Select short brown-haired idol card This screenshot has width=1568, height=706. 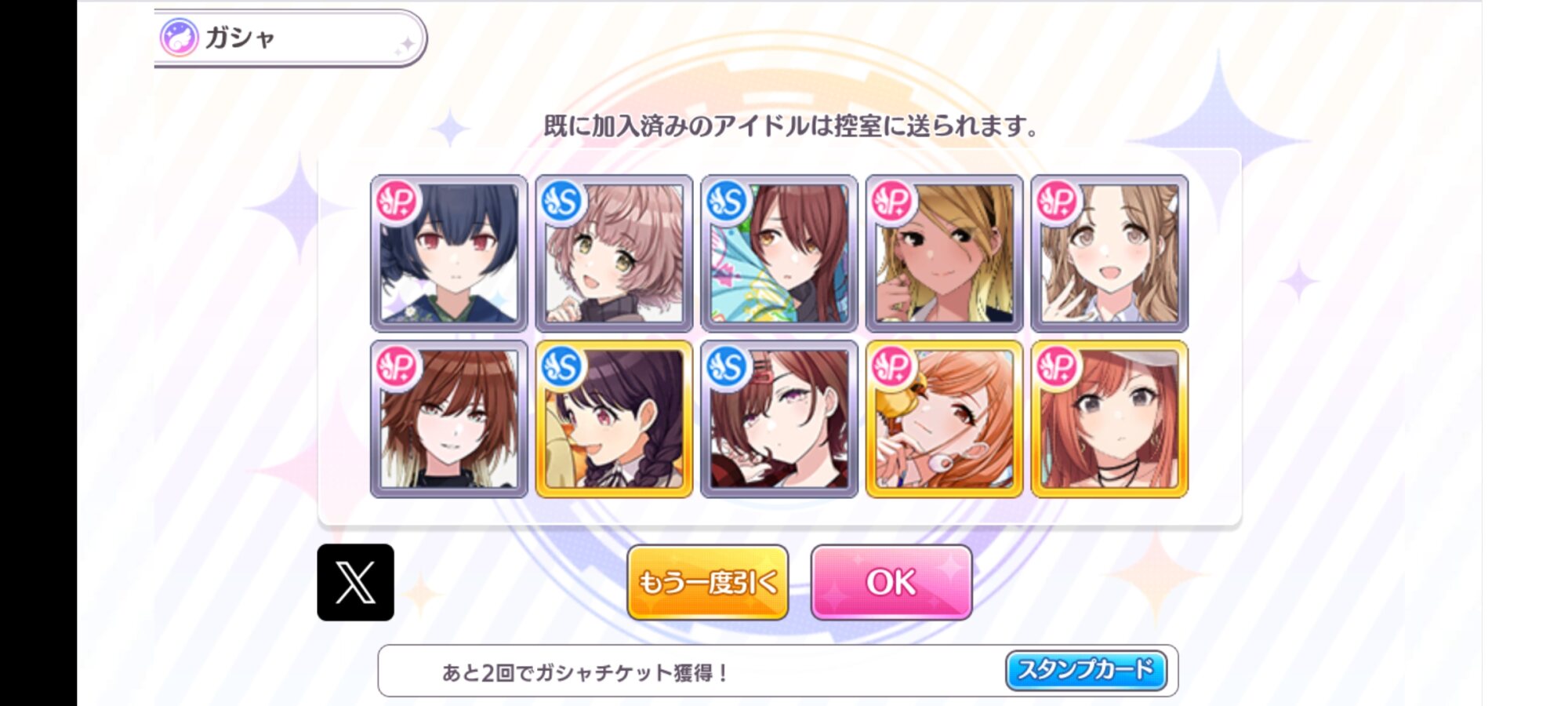click(x=448, y=419)
